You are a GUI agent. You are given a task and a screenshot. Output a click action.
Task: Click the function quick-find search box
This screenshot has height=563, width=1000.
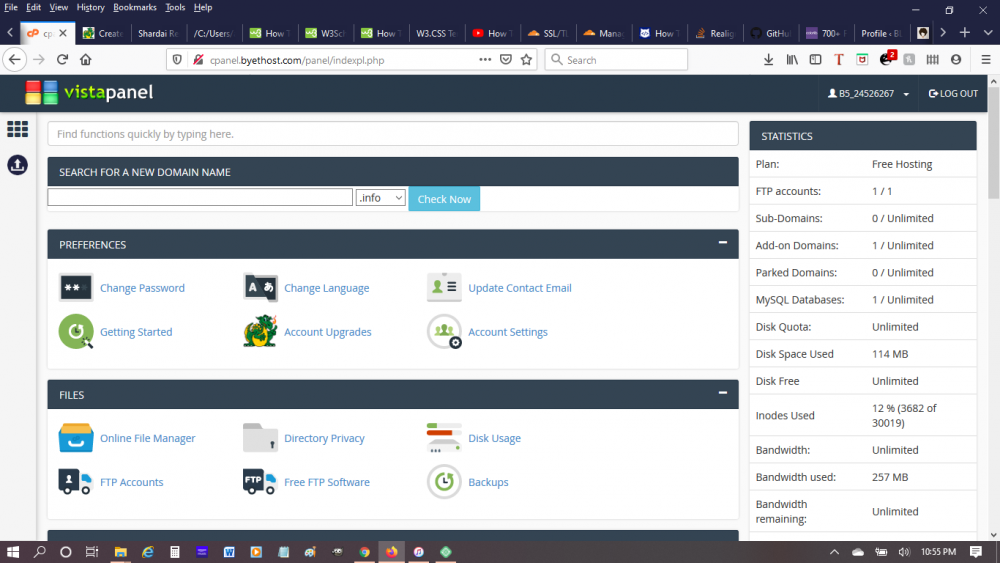pyautogui.click(x=393, y=134)
